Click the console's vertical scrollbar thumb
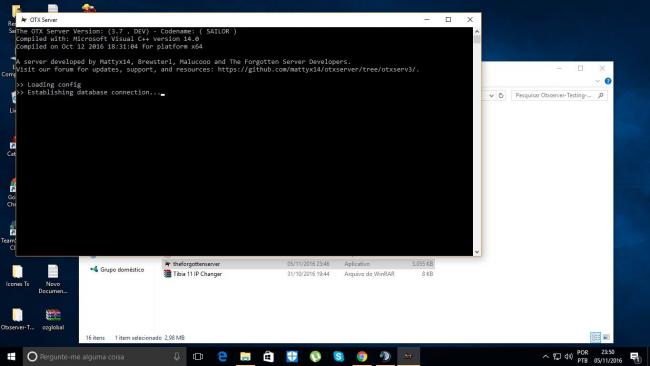The height and width of the screenshot is (366, 650). [x=477, y=39]
